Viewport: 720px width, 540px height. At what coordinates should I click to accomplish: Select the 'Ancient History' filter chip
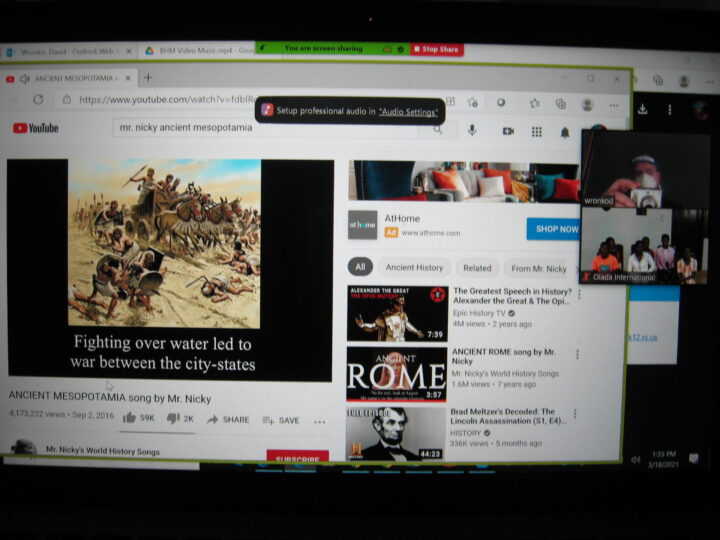[x=414, y=268]
